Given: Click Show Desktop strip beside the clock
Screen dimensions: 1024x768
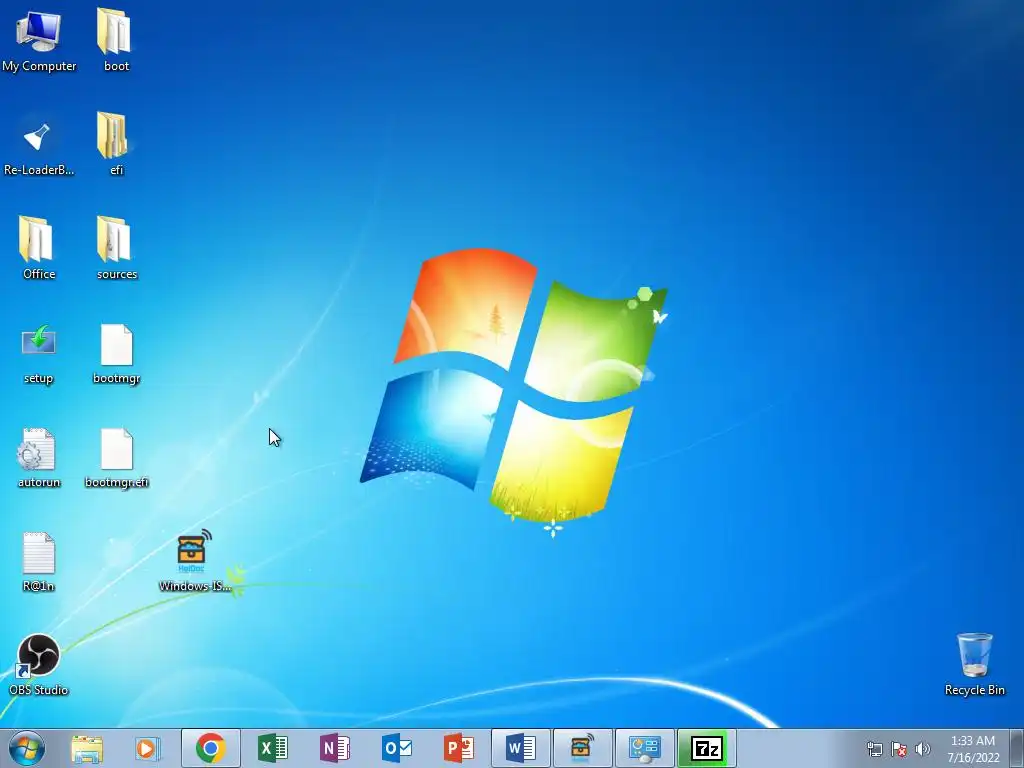Looking at the screenshot, I should point(1016,748).
